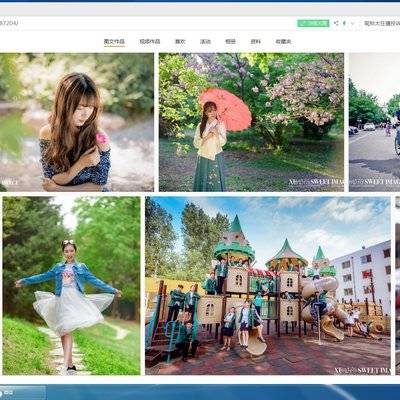Click inside the browser address field
Screen dimensions: 400x400
pos(147,23)
